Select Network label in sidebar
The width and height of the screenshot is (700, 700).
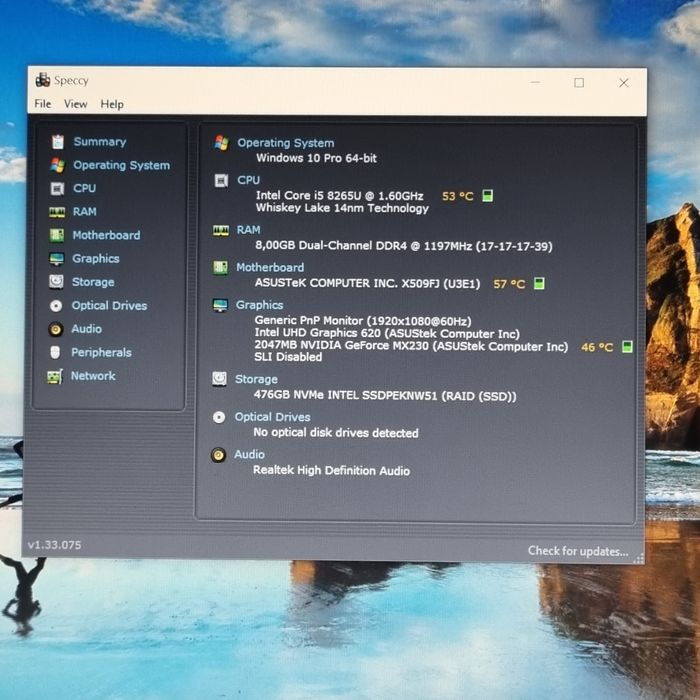coord(93,376)
